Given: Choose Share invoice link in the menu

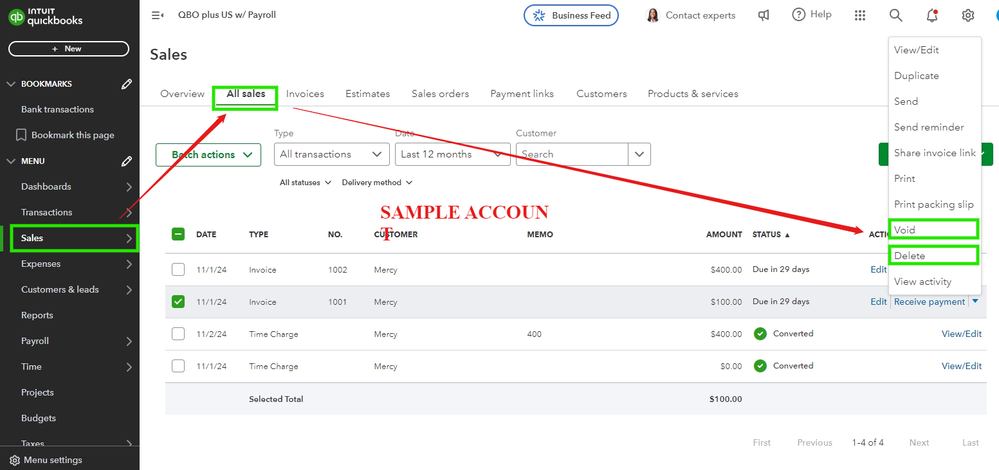Looking at the screenshot, I should click(x=935, y=153).
